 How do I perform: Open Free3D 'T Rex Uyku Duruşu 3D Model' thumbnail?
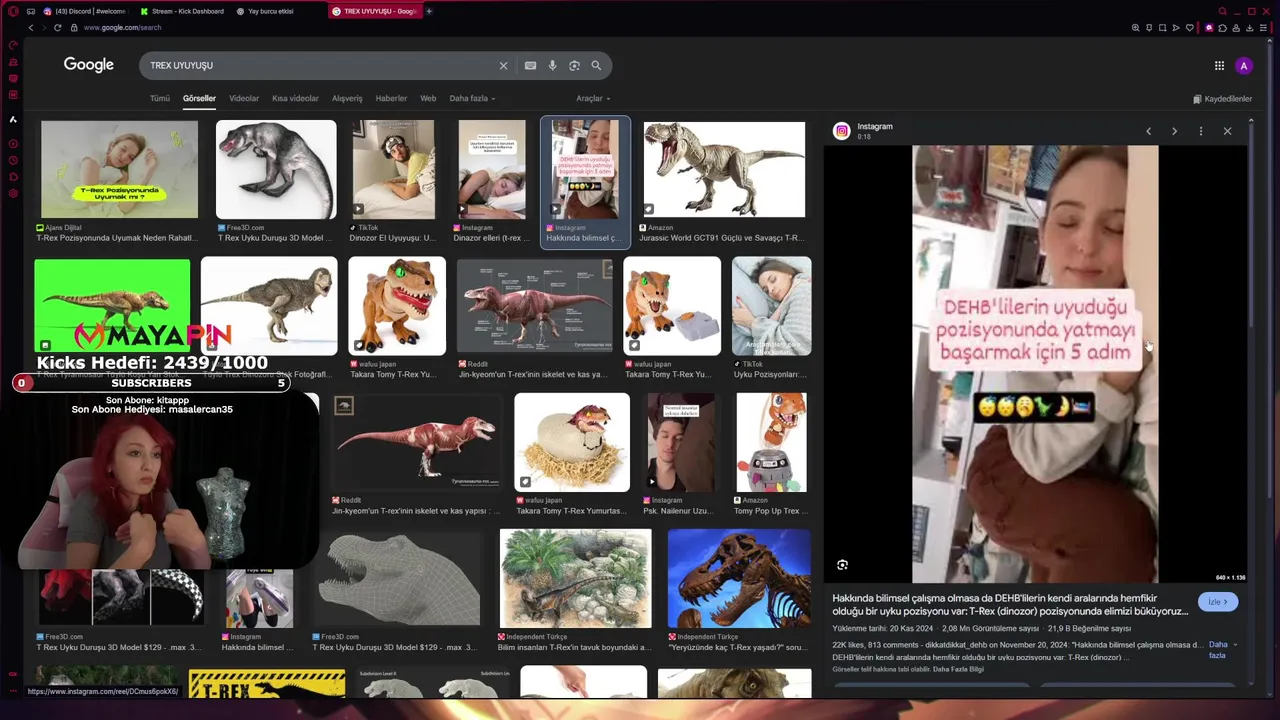[276, 170]
